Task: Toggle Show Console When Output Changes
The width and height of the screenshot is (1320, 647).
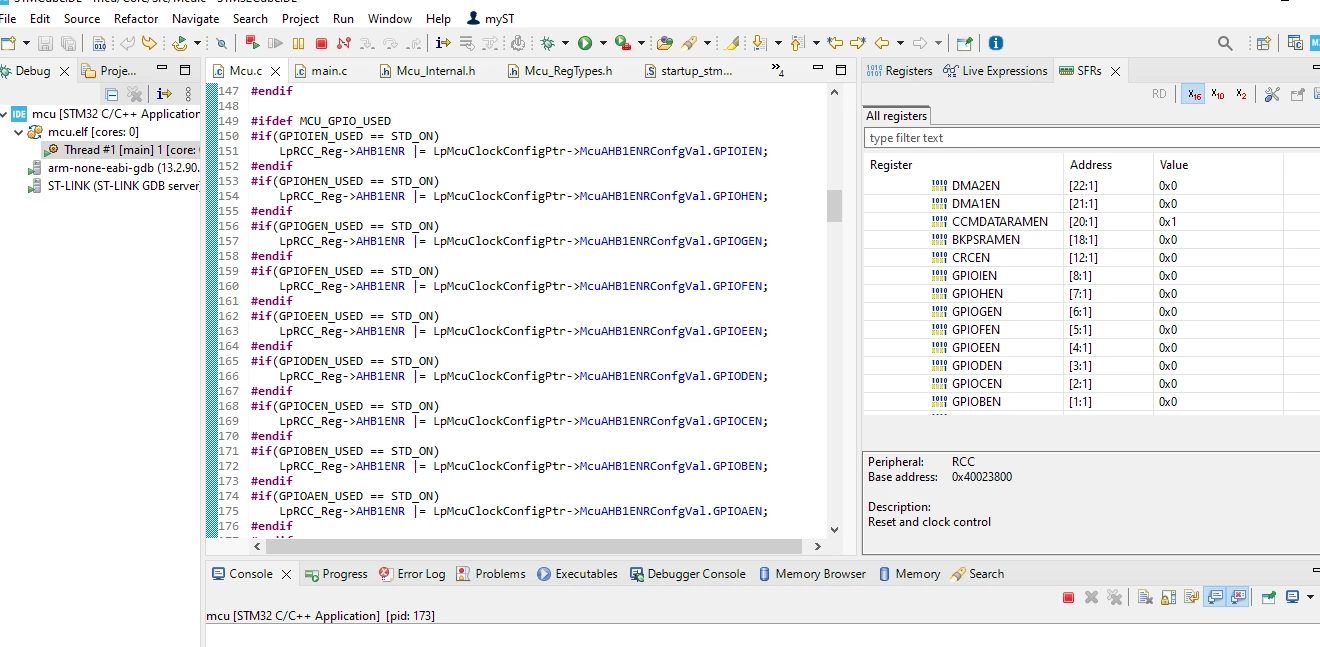Action: click(1215, 597)
